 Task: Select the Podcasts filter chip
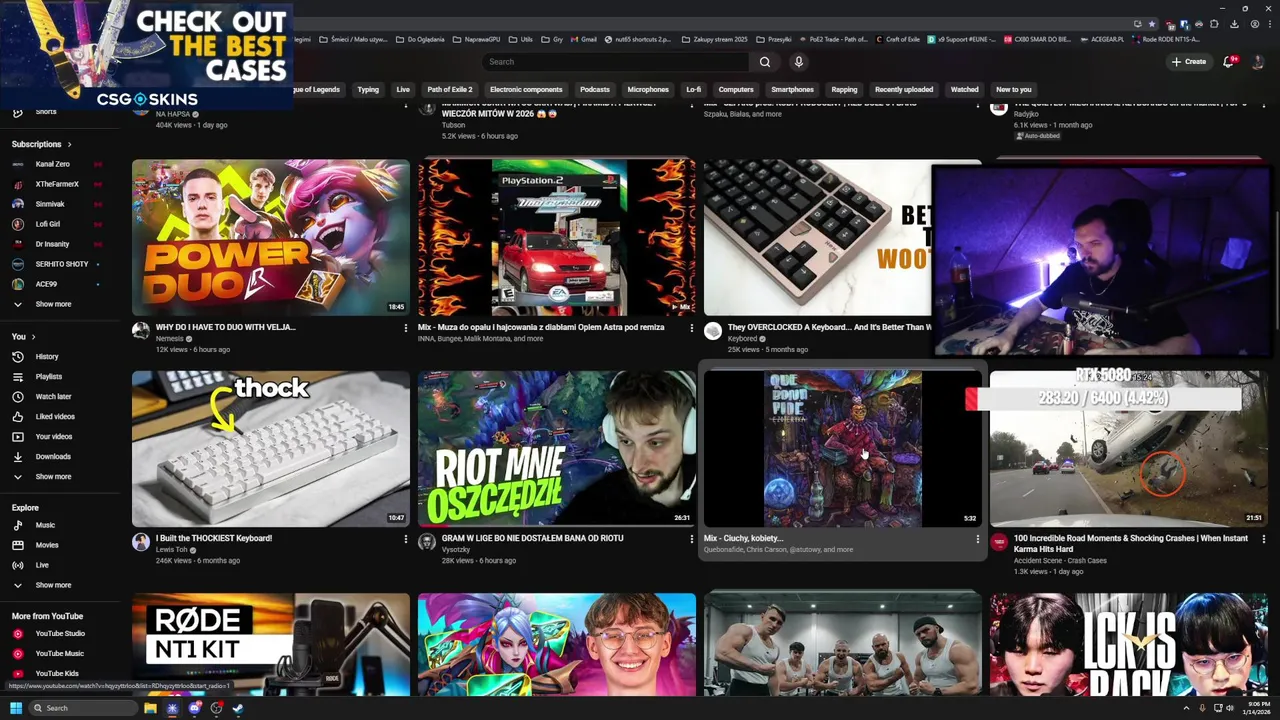(595, 89)
